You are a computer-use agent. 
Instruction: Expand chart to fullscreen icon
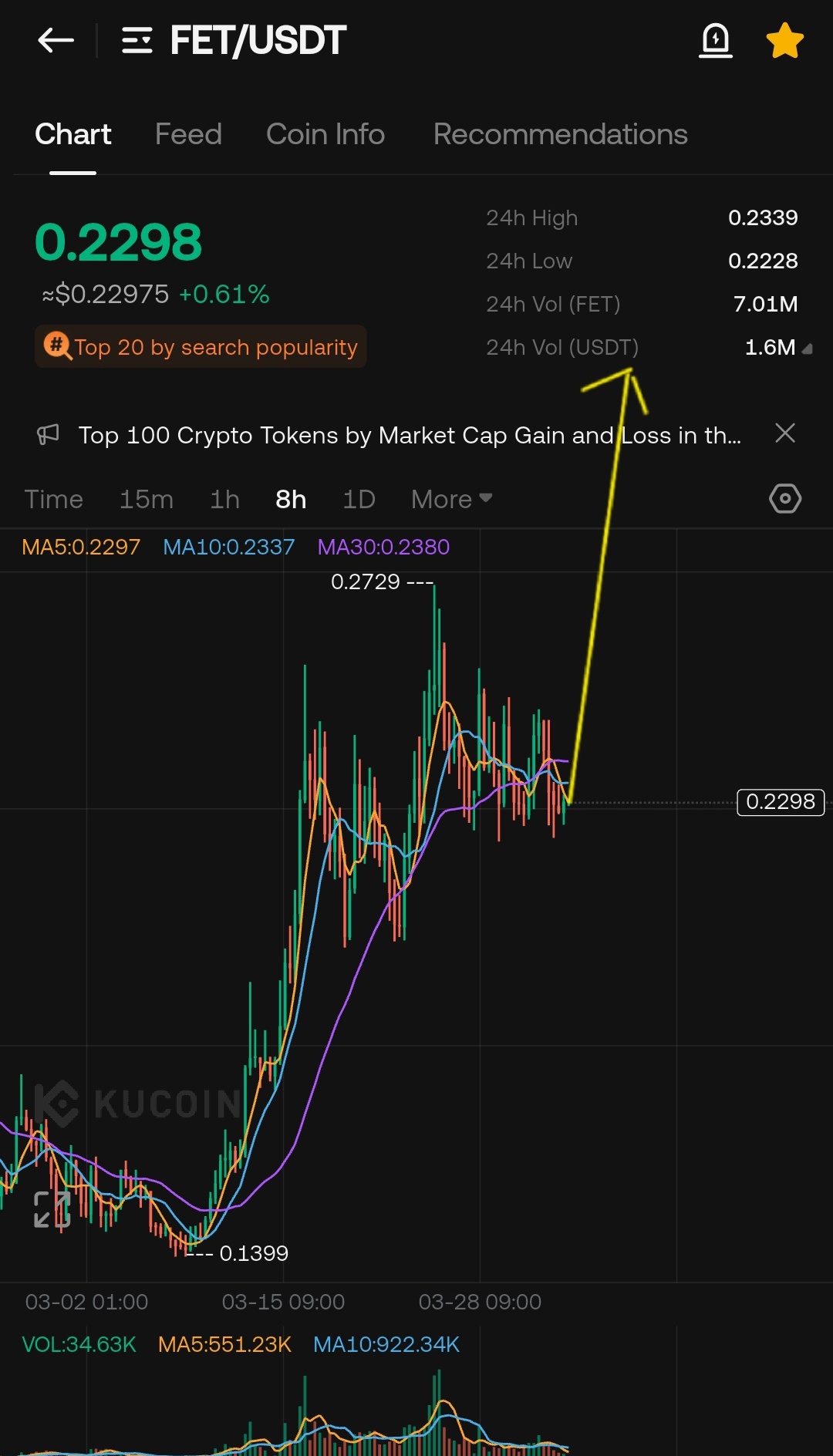(x=52, y=1208)
